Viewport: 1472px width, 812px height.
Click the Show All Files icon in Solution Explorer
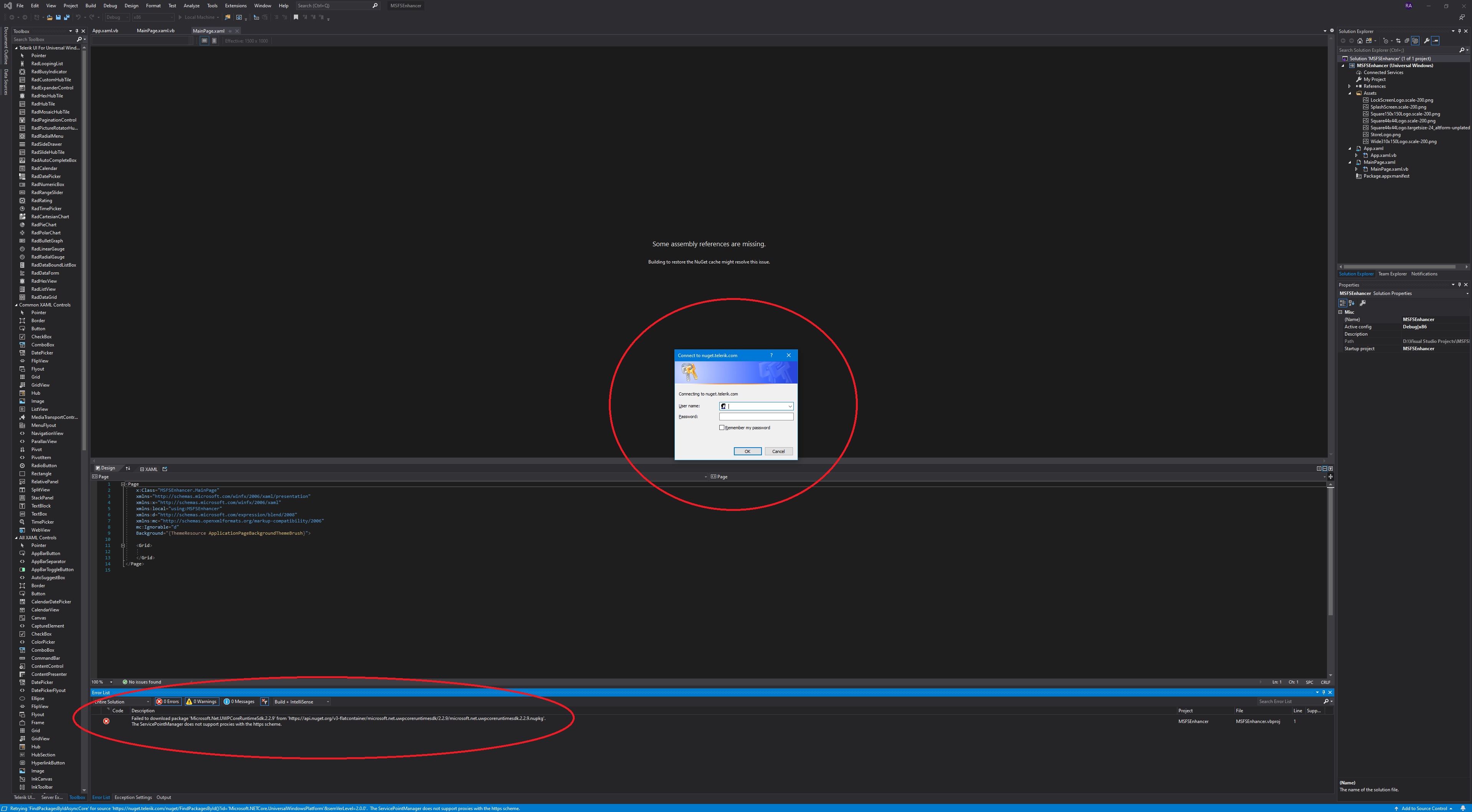[1416, 41]
